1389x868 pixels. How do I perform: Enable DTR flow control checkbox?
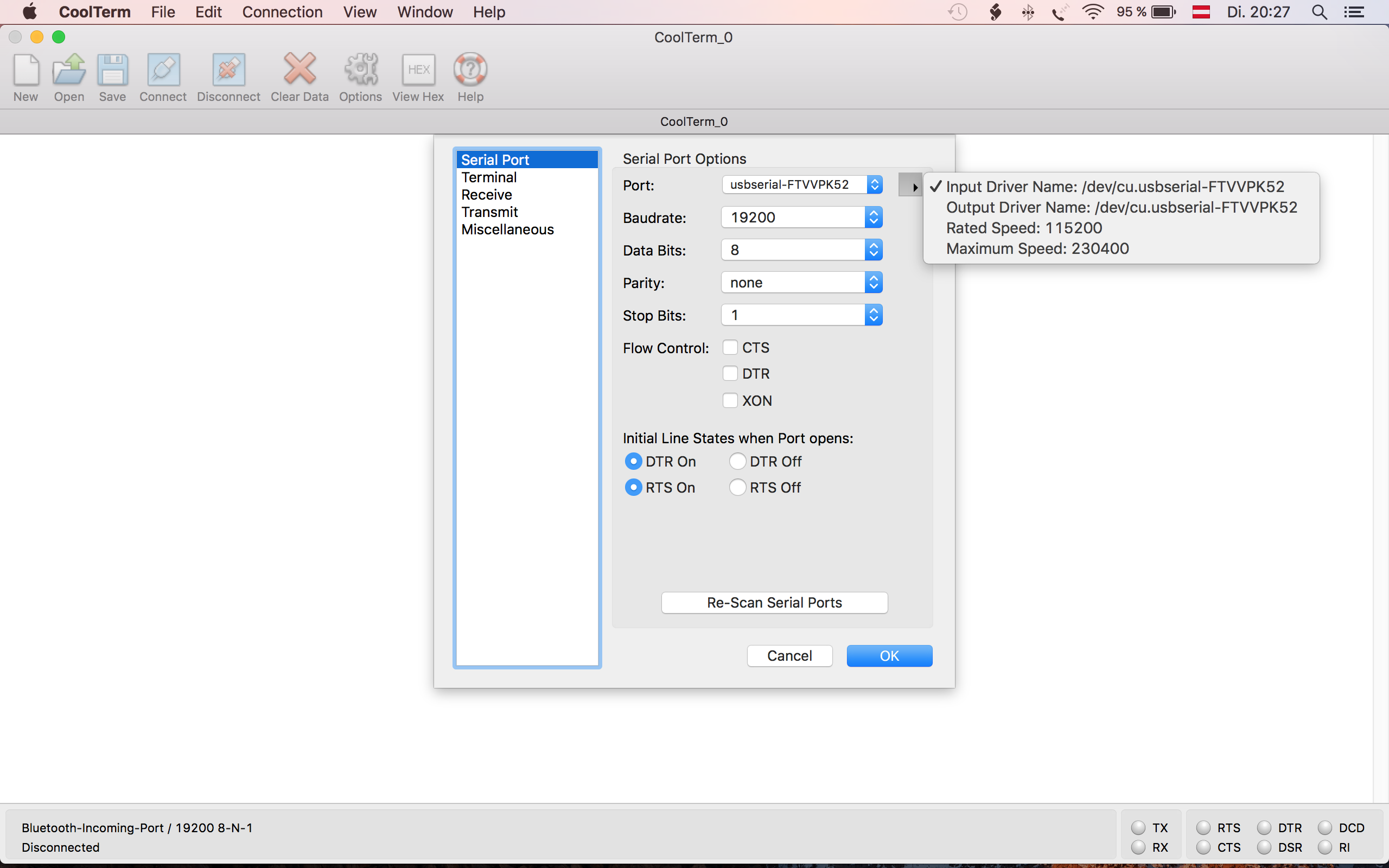[x=730, y=374]
